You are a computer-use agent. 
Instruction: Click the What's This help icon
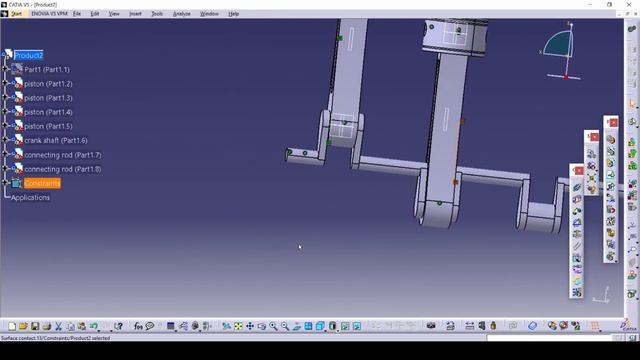(x=118, y=326)
